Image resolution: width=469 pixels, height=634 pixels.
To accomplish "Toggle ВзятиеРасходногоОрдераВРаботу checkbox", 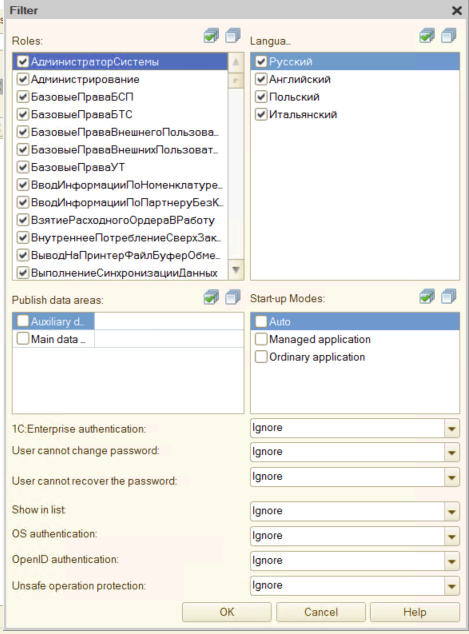I will pos(23,220).
